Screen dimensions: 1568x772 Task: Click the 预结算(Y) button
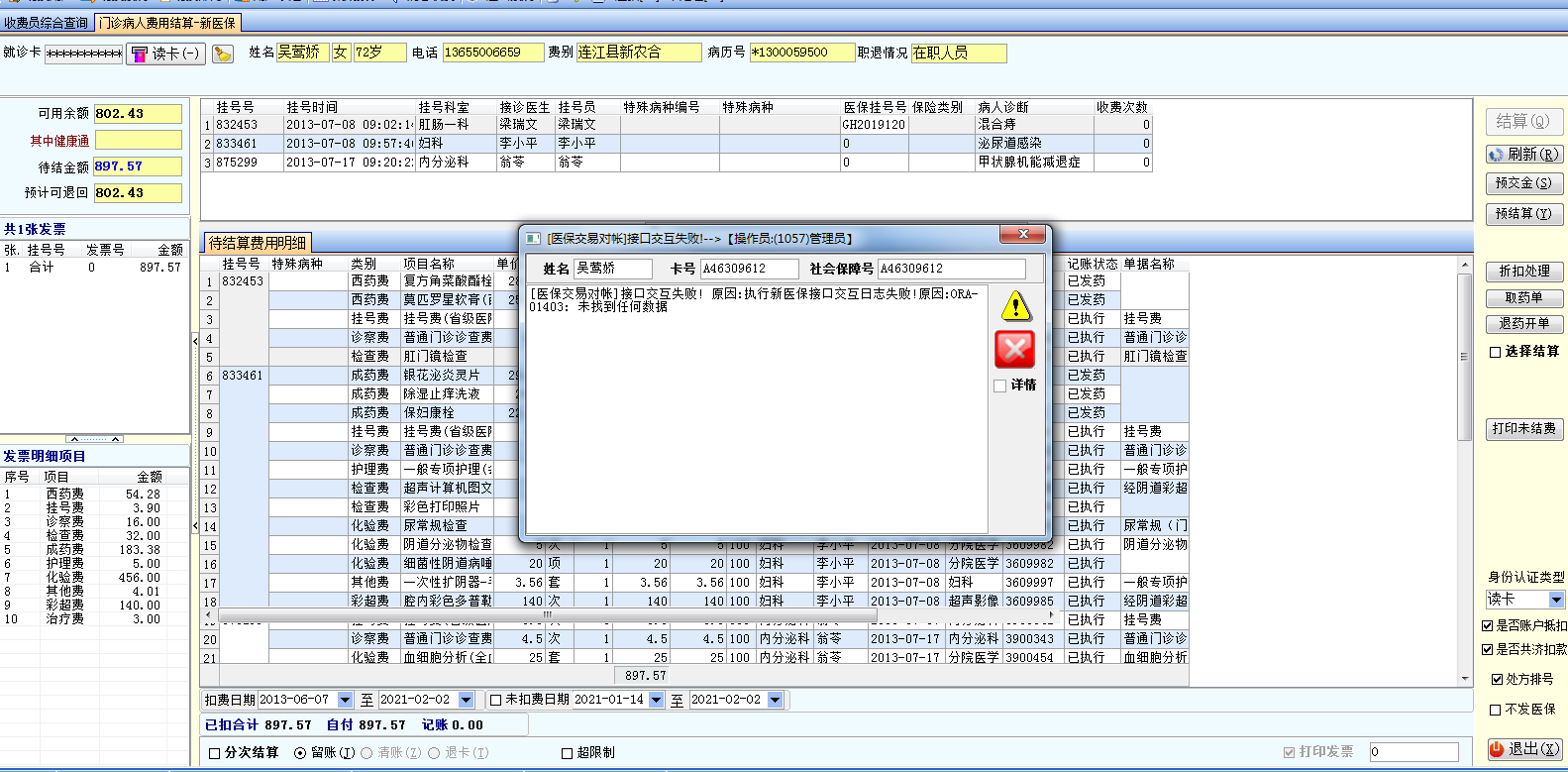pyautogui.click(x=1523, y=213)
